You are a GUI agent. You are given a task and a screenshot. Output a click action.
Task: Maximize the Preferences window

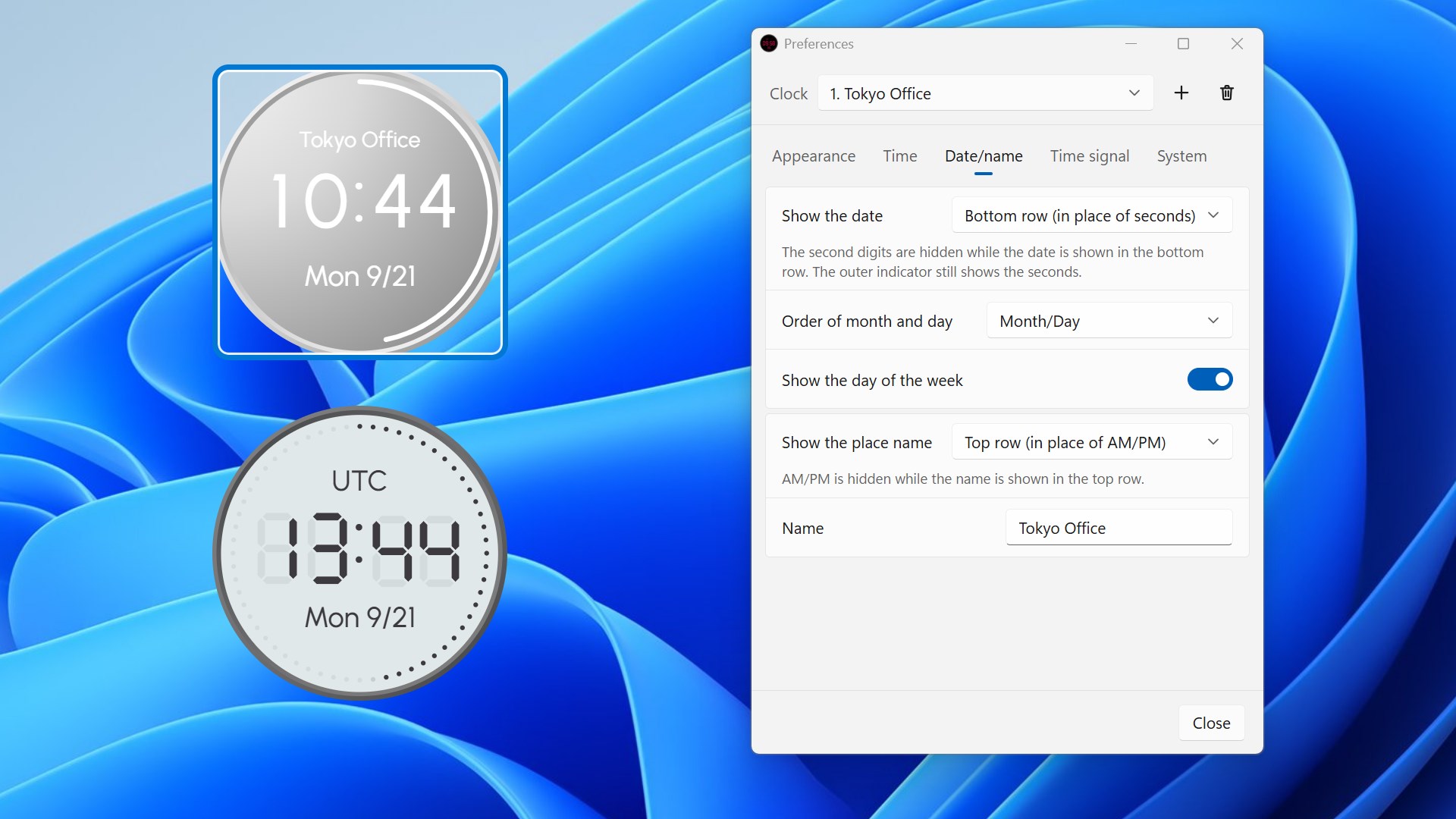point(1183,44)
